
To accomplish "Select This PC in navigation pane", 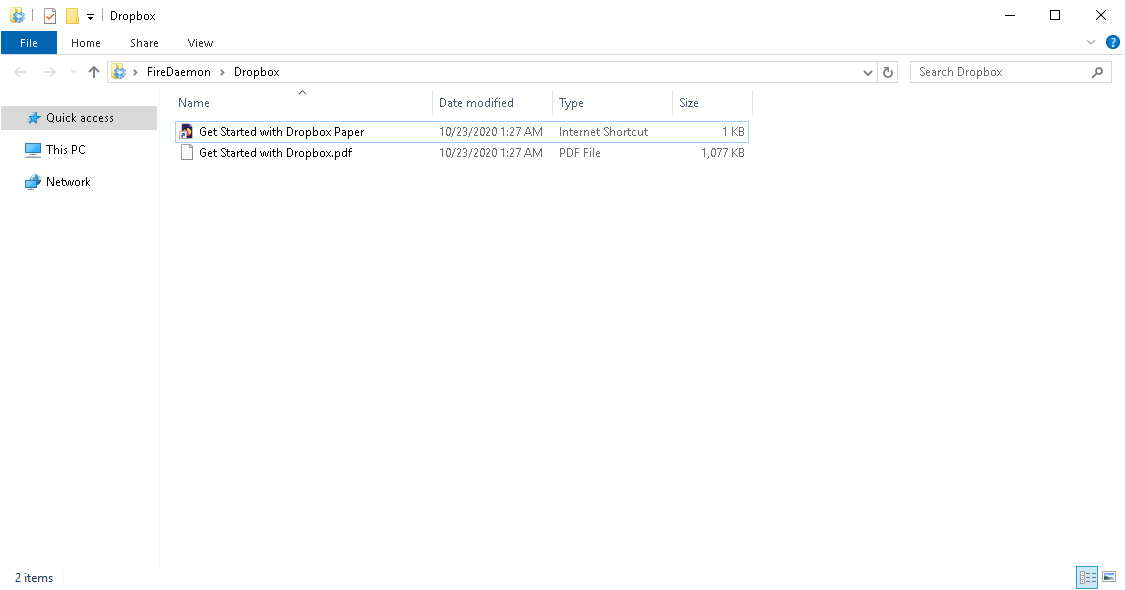I will pos(65,149).
